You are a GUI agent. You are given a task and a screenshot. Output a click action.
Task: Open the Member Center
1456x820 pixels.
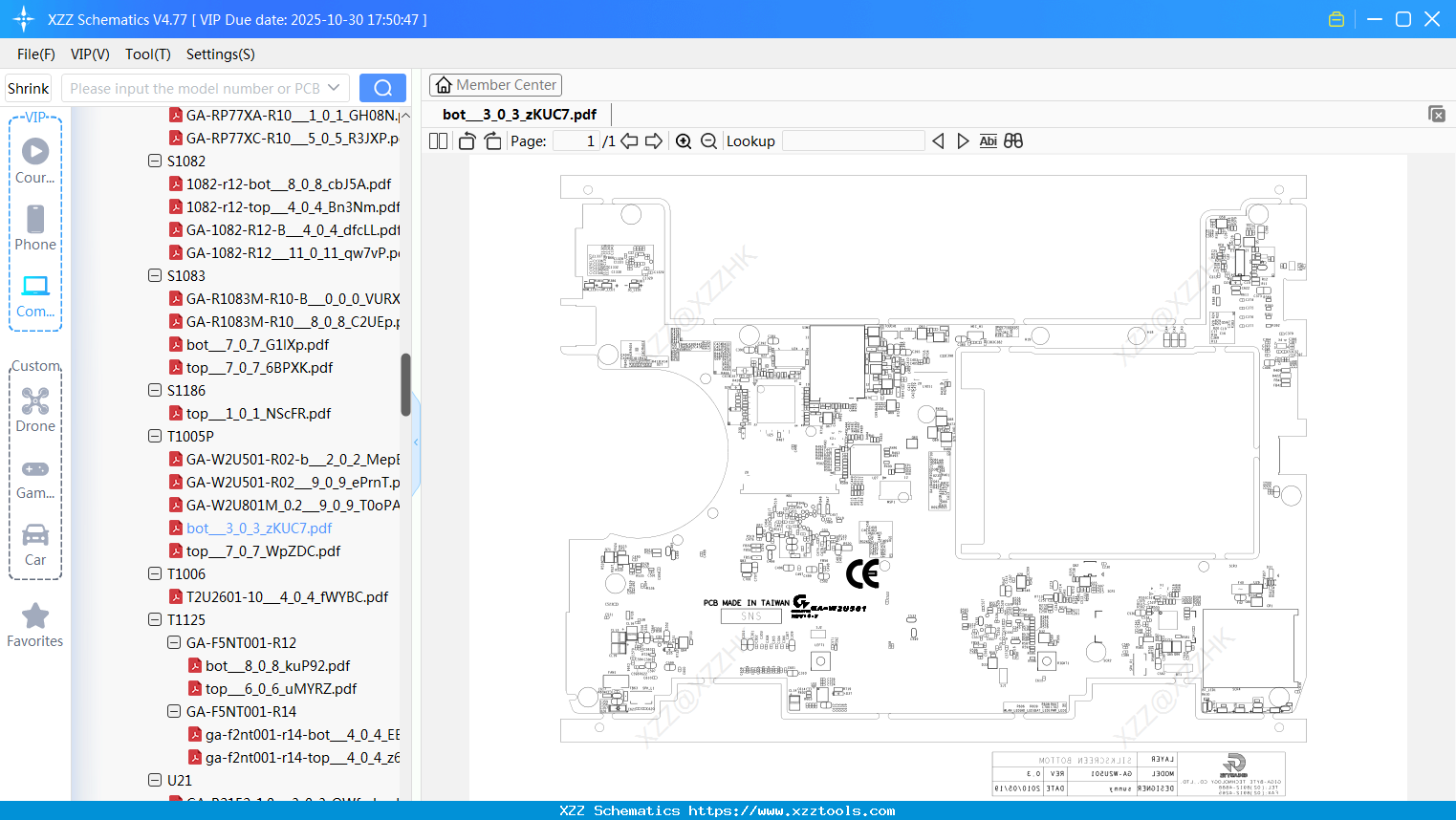495,85
